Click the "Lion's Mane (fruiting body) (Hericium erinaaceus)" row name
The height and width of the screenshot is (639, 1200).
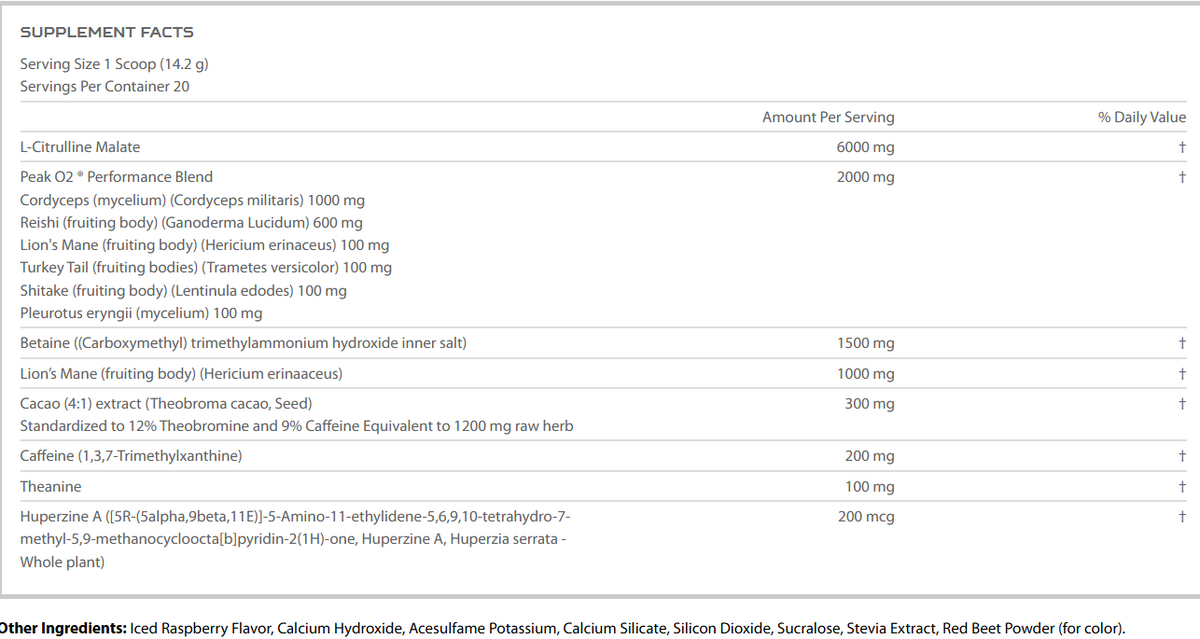181,374
